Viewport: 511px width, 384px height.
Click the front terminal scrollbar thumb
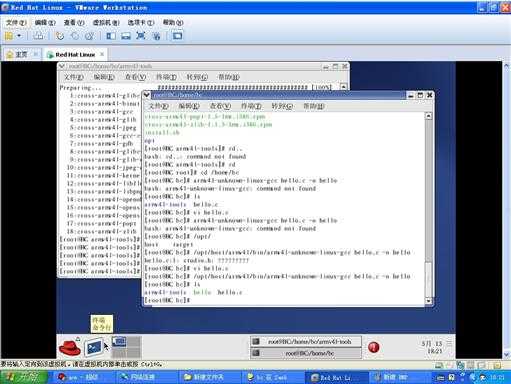pos(429,279)
